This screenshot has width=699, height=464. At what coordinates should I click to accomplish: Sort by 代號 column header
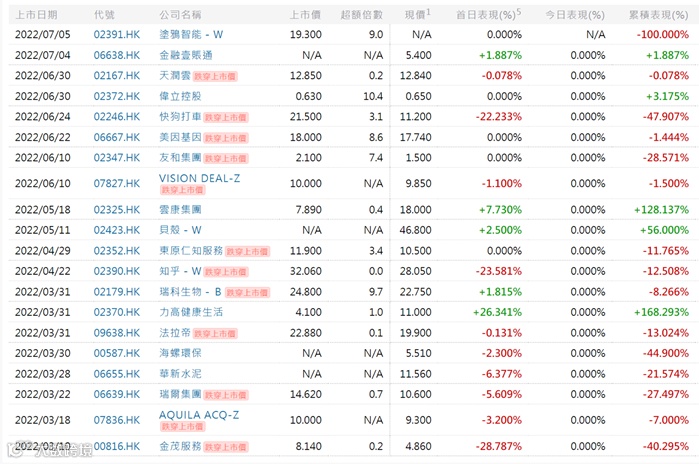tap(104, 15)
